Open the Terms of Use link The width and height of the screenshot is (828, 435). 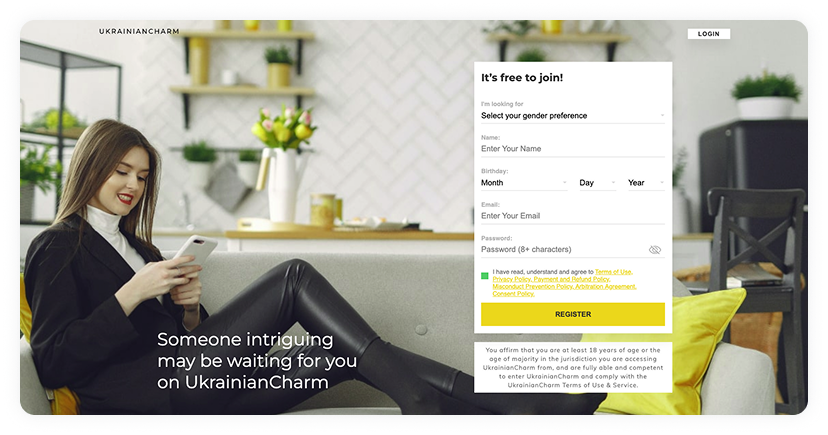[x=613, y=272]
